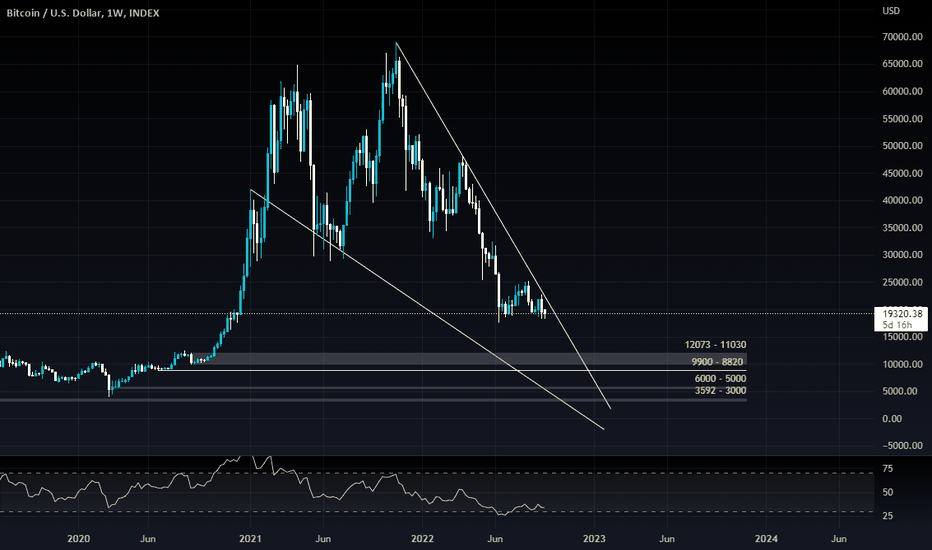Screen dimensions: 932x550
Task: Click the RSI 50 level label
Action: pyautogui.click(x=887, y=492)
